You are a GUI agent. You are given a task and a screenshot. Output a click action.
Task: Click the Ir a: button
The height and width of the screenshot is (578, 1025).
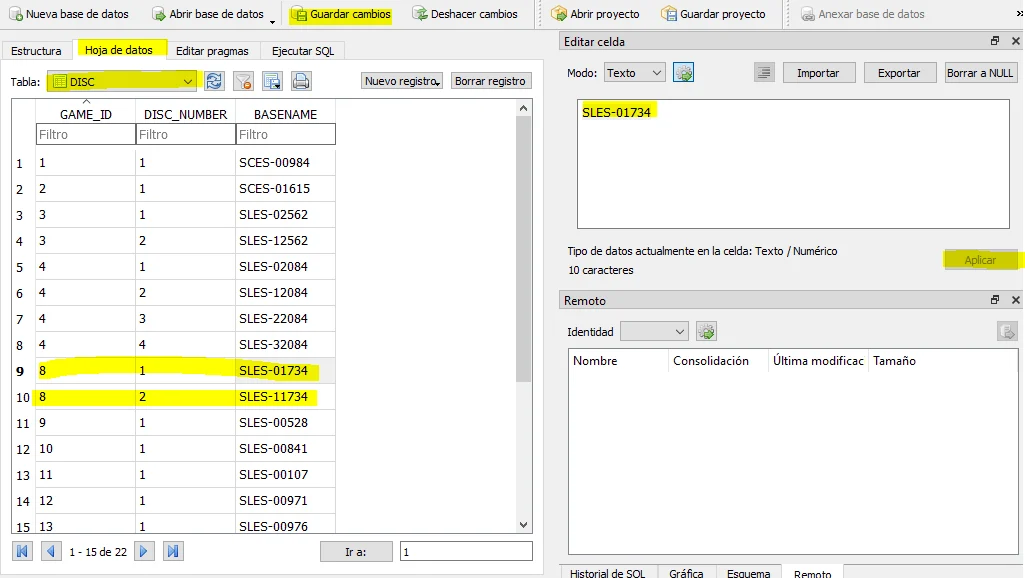(356, 552)
